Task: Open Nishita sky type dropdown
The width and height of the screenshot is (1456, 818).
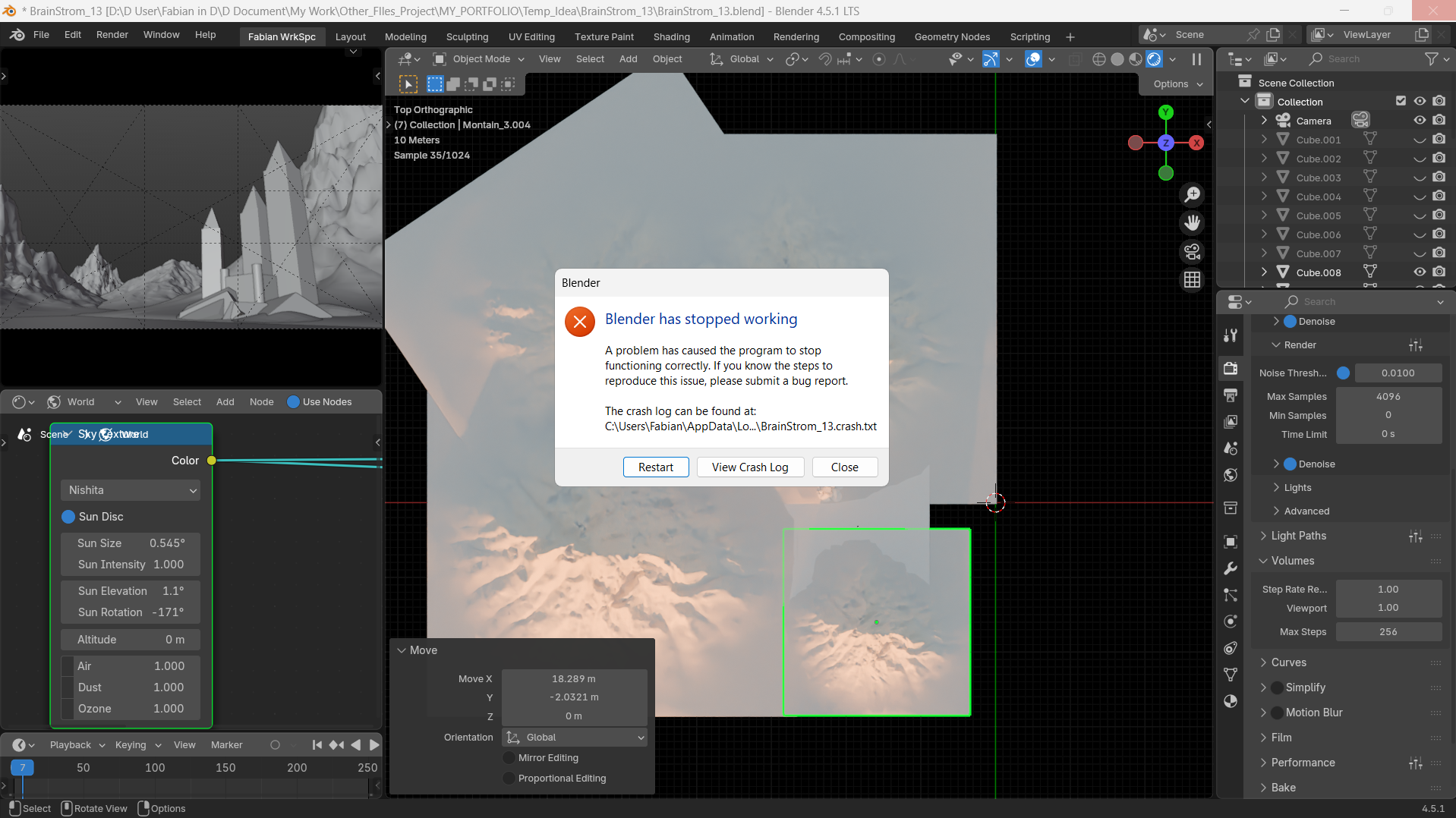Action: 131,490
